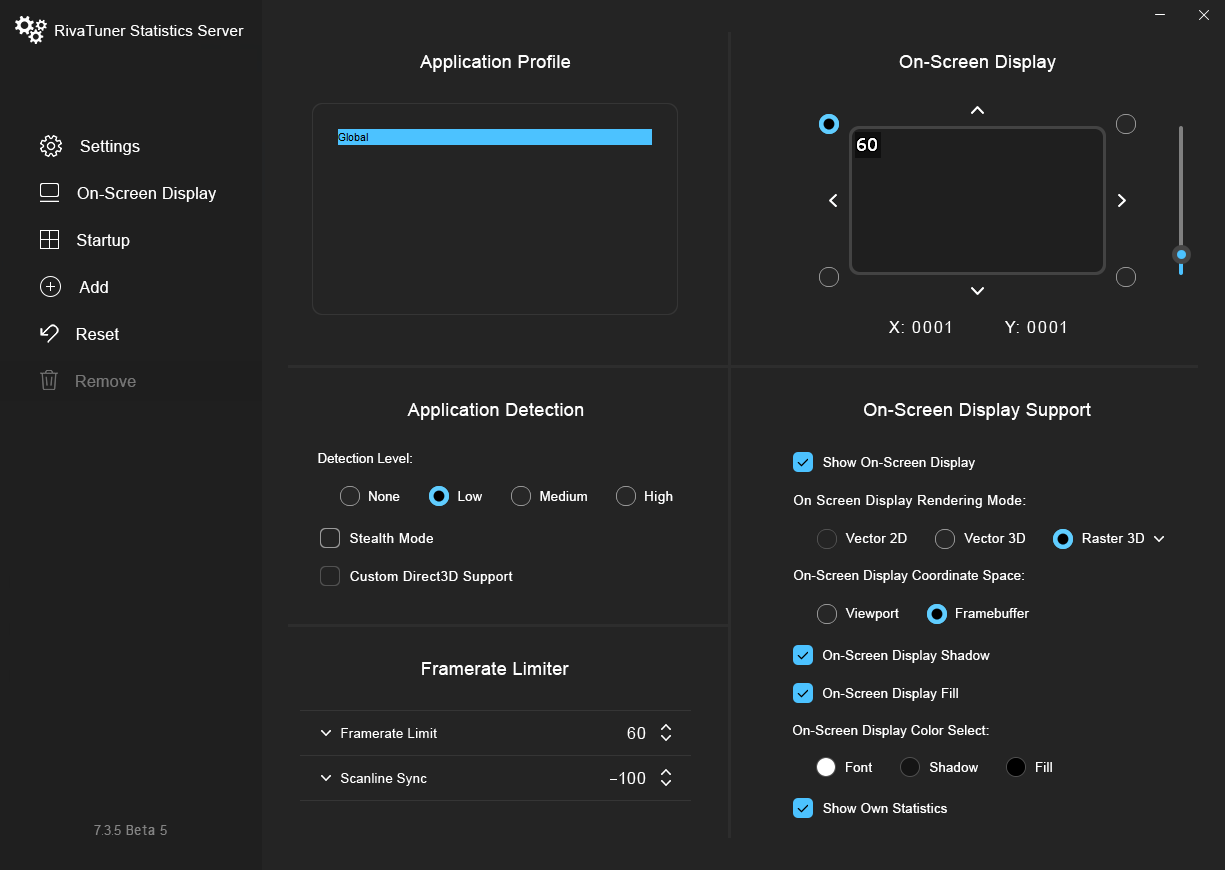1225x870 pixels.
Task: Disable On-Screen Display Shadow
Action: (803, 655)
